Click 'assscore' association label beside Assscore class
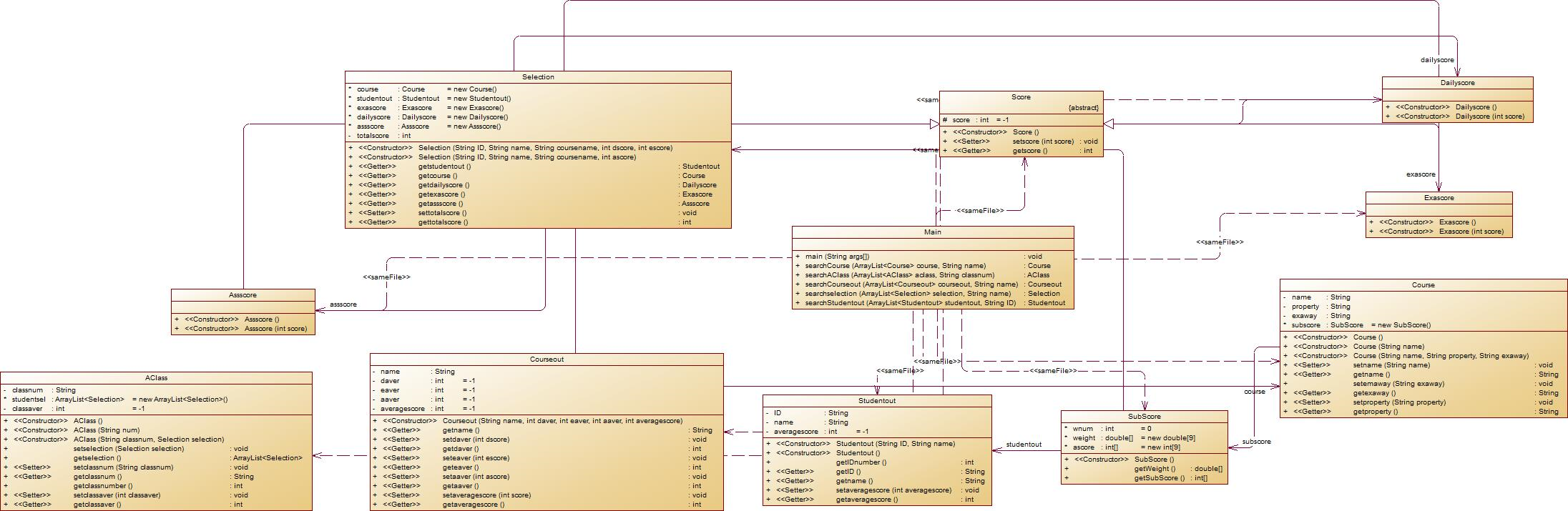1568x511 pixels. click(x=343, y=304)
